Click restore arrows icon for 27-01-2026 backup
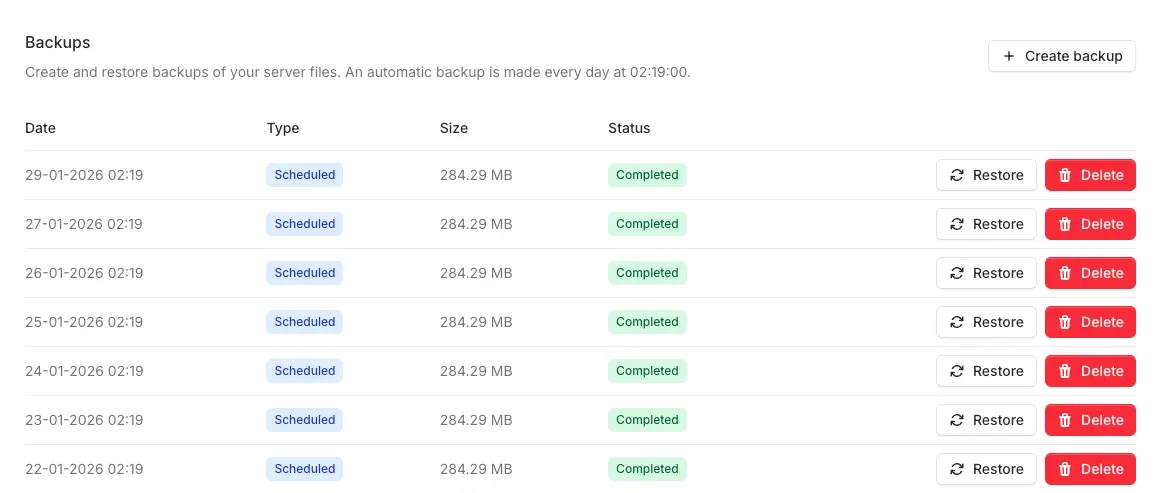 (x=957, y=224)
